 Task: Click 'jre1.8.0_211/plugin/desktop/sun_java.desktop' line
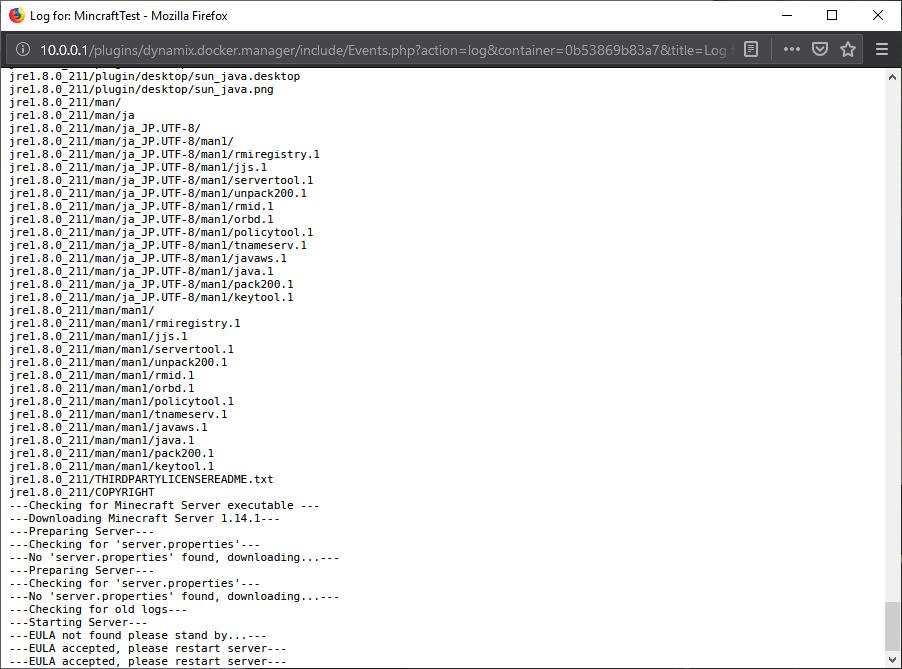click(155, 76)
